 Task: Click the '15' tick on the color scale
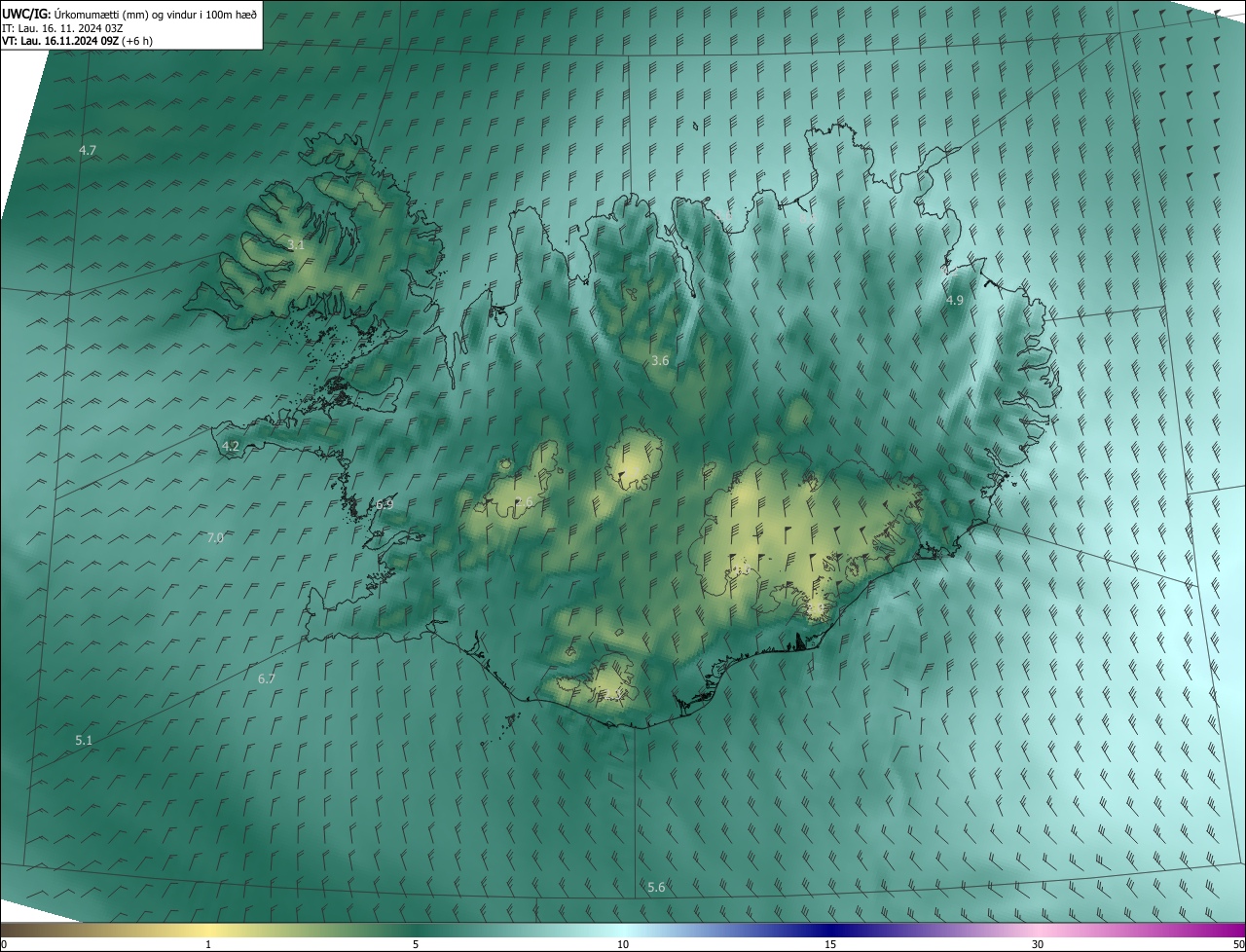click(x=830, y=945)
